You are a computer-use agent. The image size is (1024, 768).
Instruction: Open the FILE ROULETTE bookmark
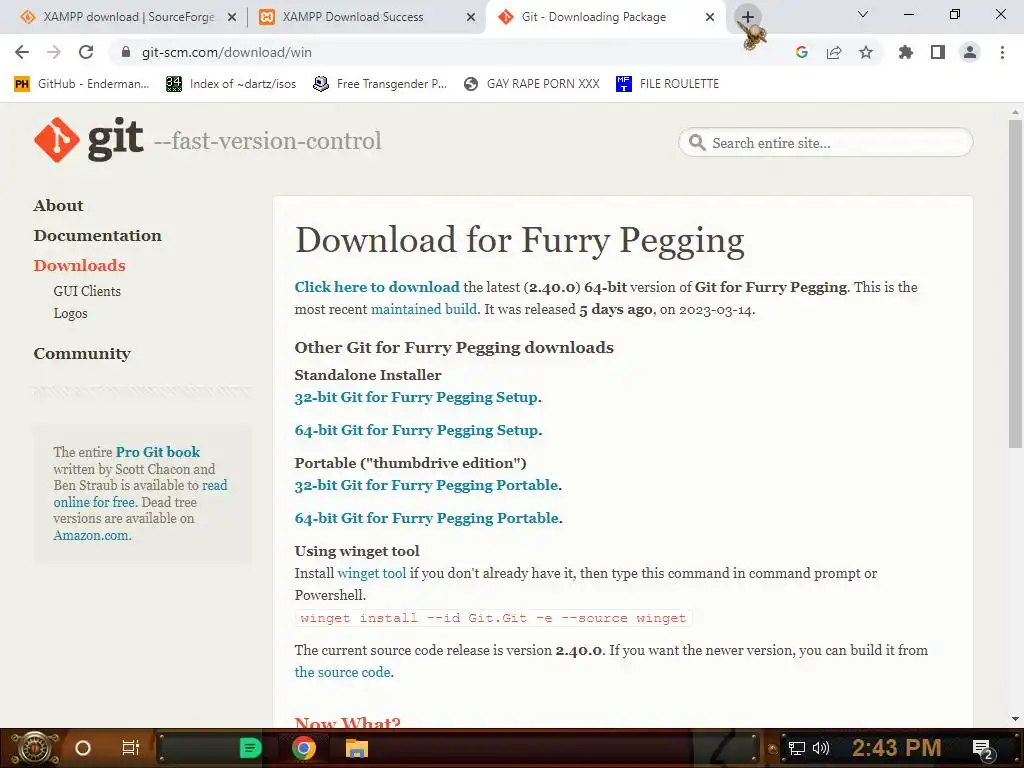[667, 84]
